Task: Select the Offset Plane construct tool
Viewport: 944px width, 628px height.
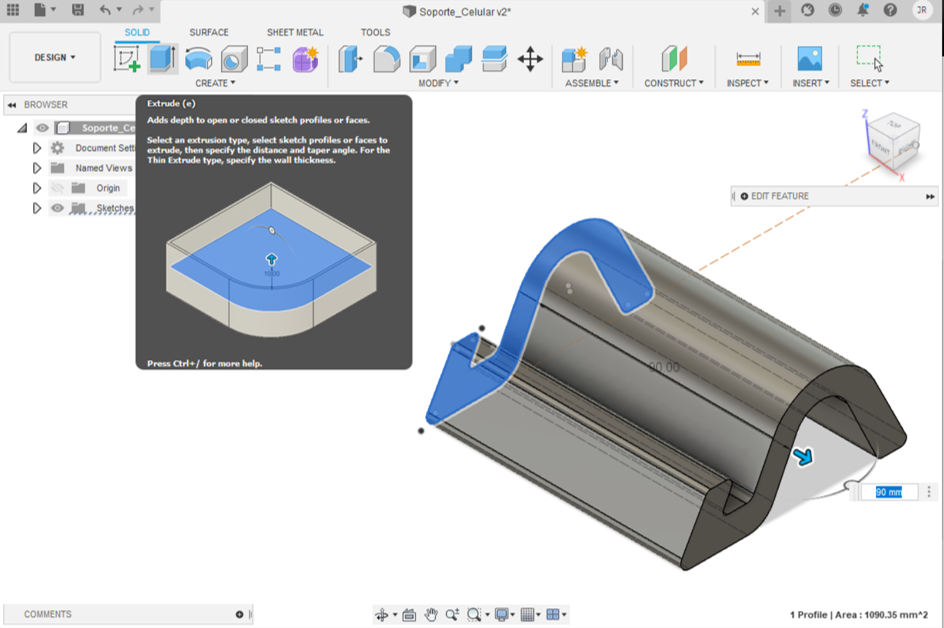Action: (674, 59)
